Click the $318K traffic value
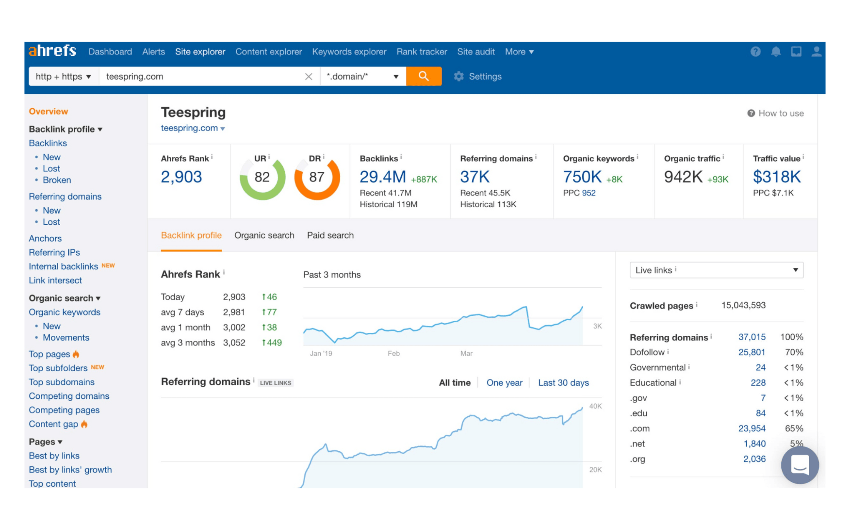The image size is (850, 530). (x=777, y=177)
